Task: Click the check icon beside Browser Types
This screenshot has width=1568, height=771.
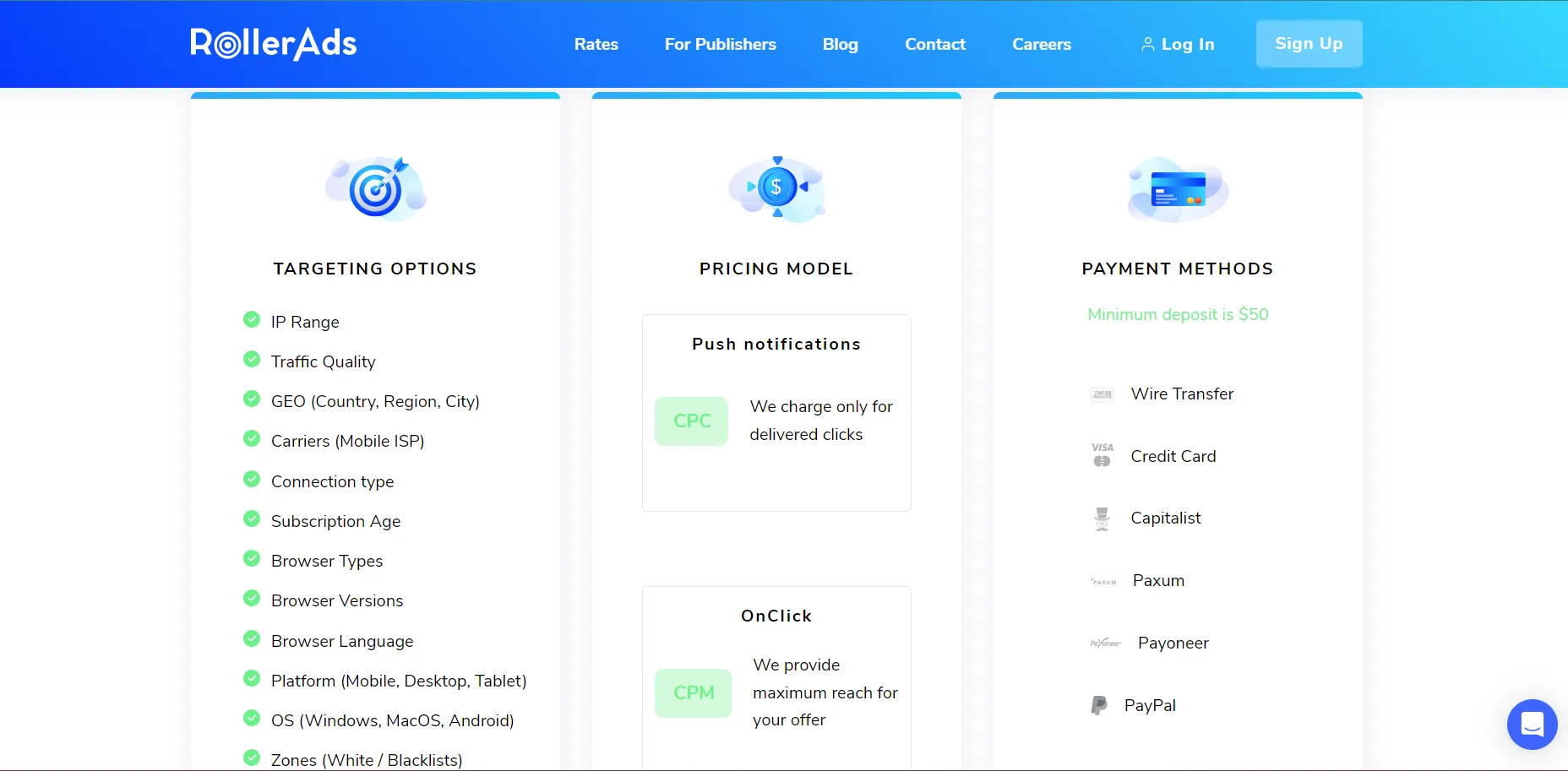Action: click(252, 558)
